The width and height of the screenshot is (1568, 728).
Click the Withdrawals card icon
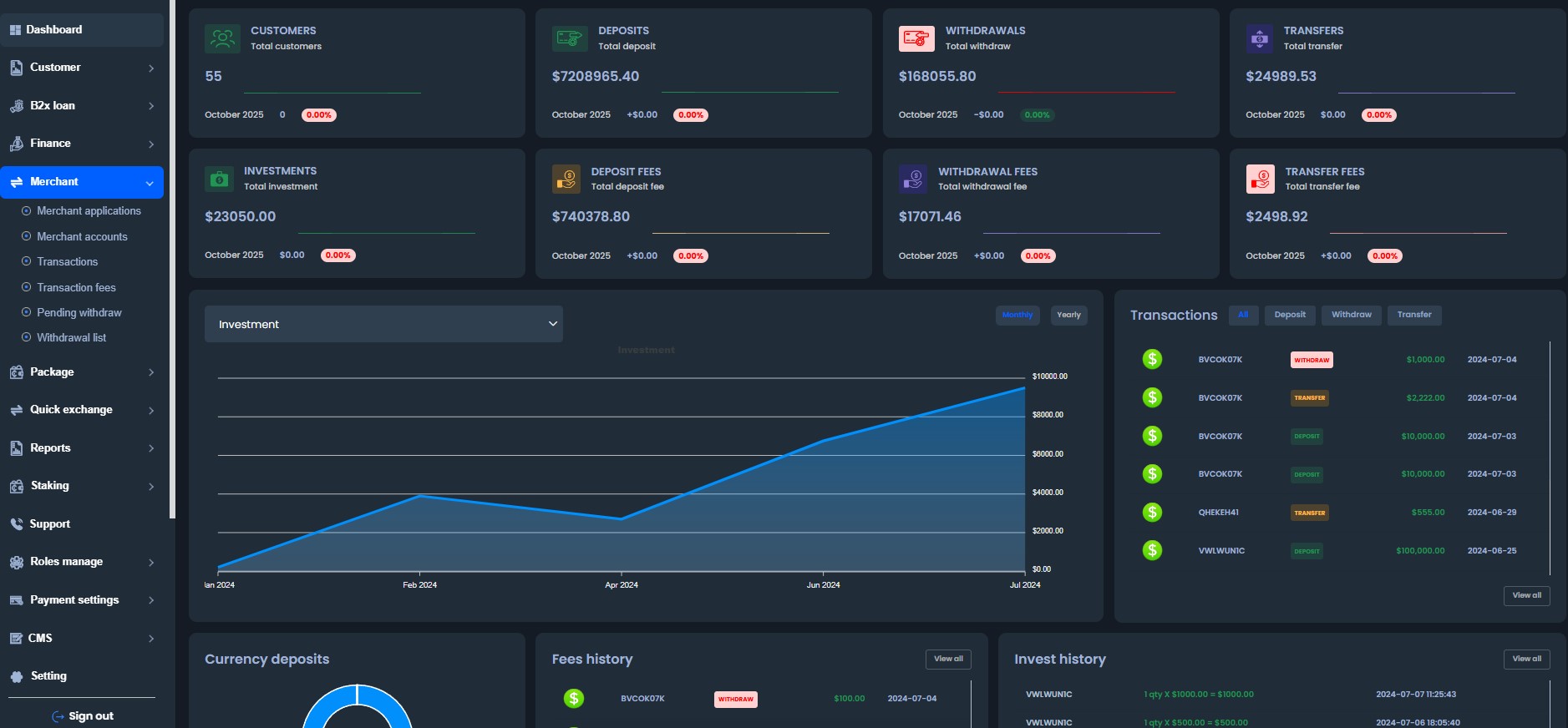(916, 38)
